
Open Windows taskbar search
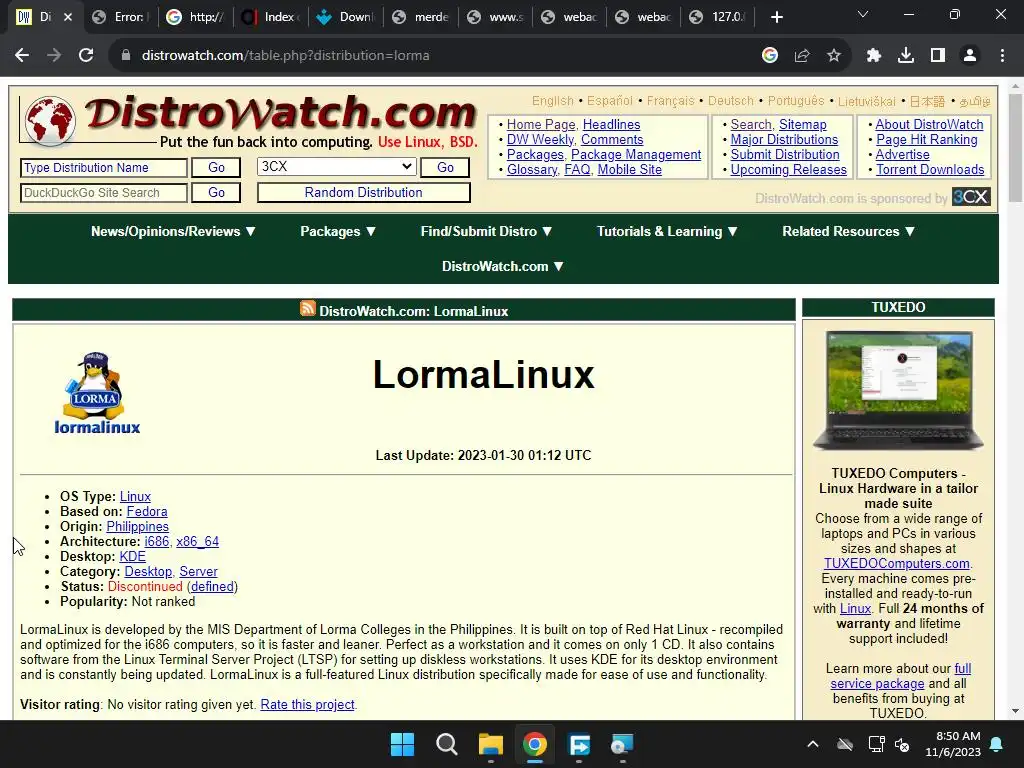click(x=447, y=744)
